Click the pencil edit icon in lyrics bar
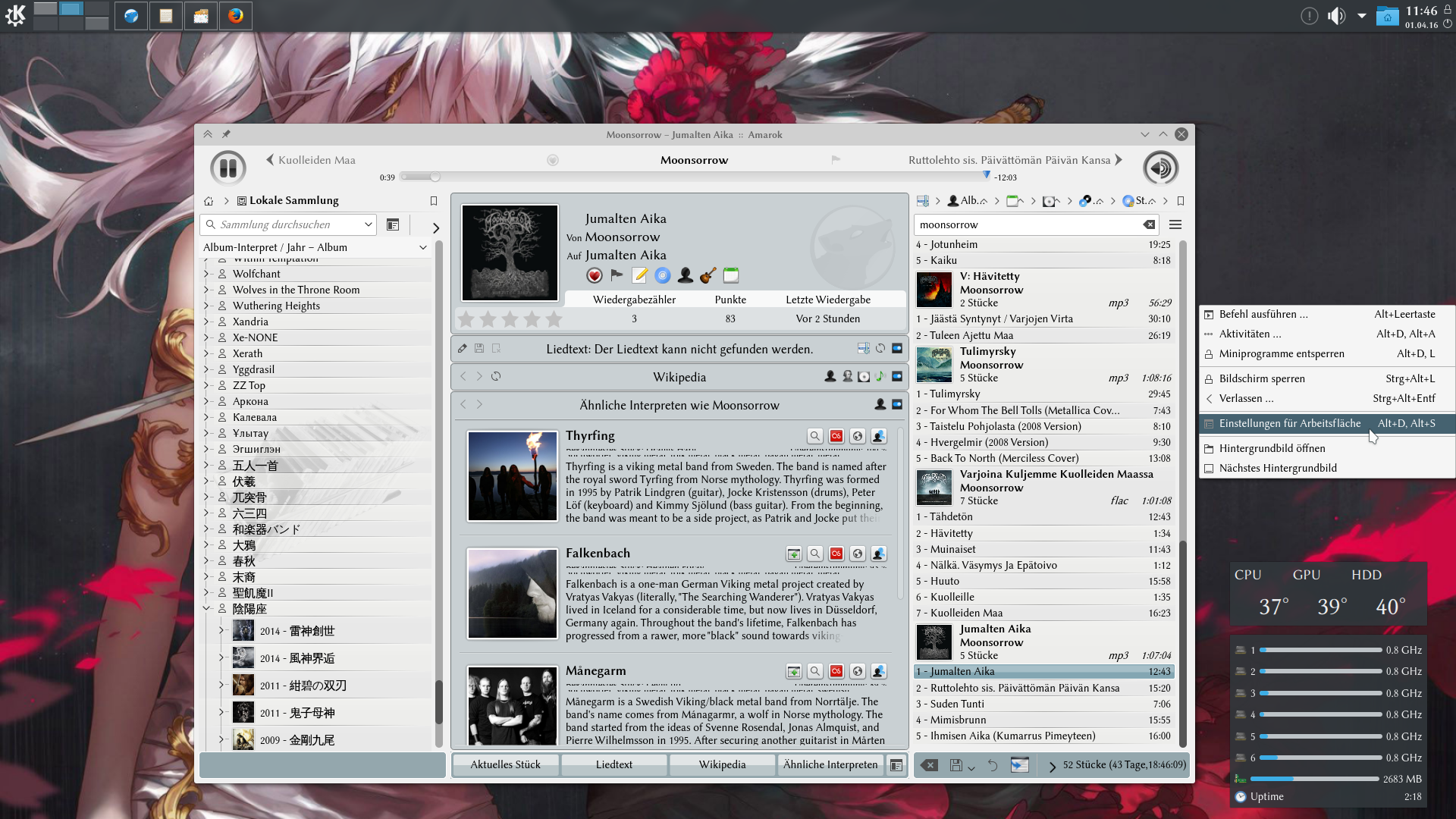 coord(463,349)
